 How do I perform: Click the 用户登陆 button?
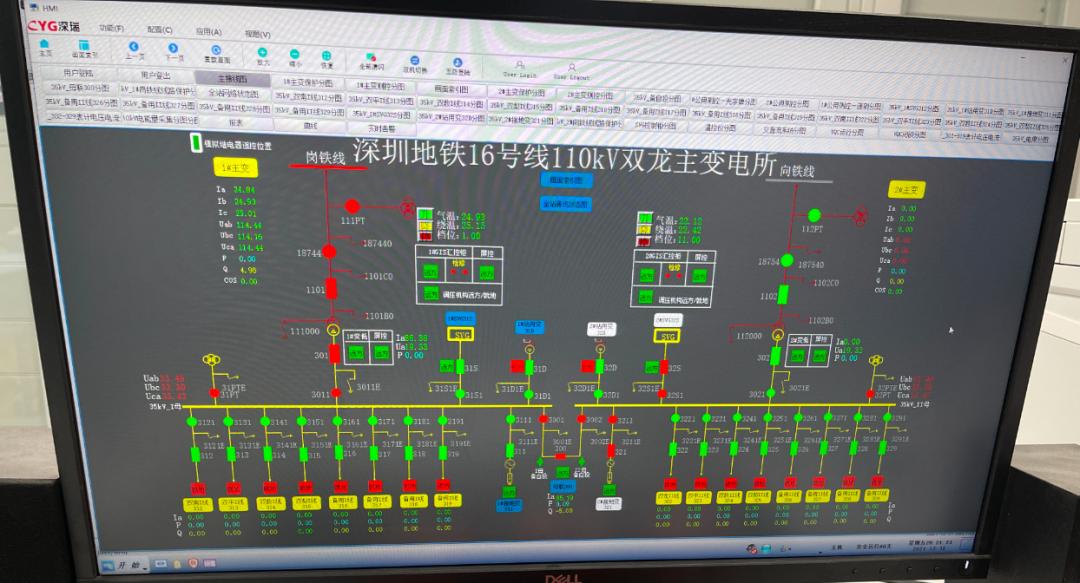(78, 73)
